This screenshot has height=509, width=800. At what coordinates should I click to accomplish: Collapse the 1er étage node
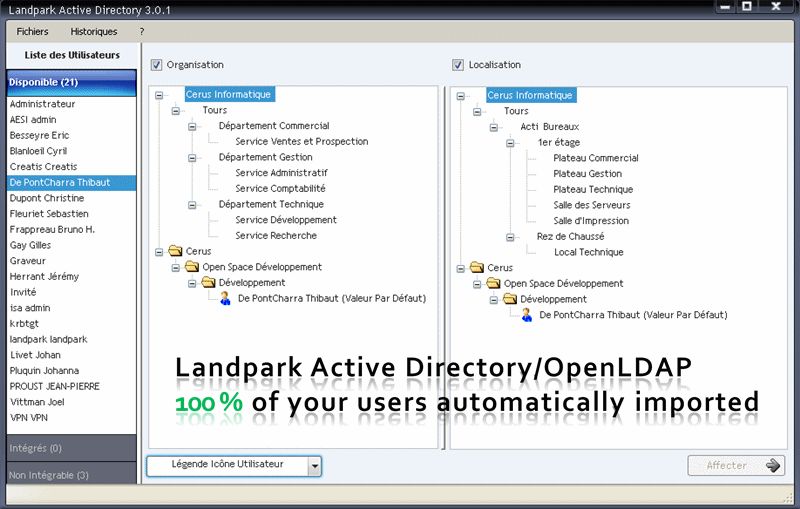tap(510, 143)
